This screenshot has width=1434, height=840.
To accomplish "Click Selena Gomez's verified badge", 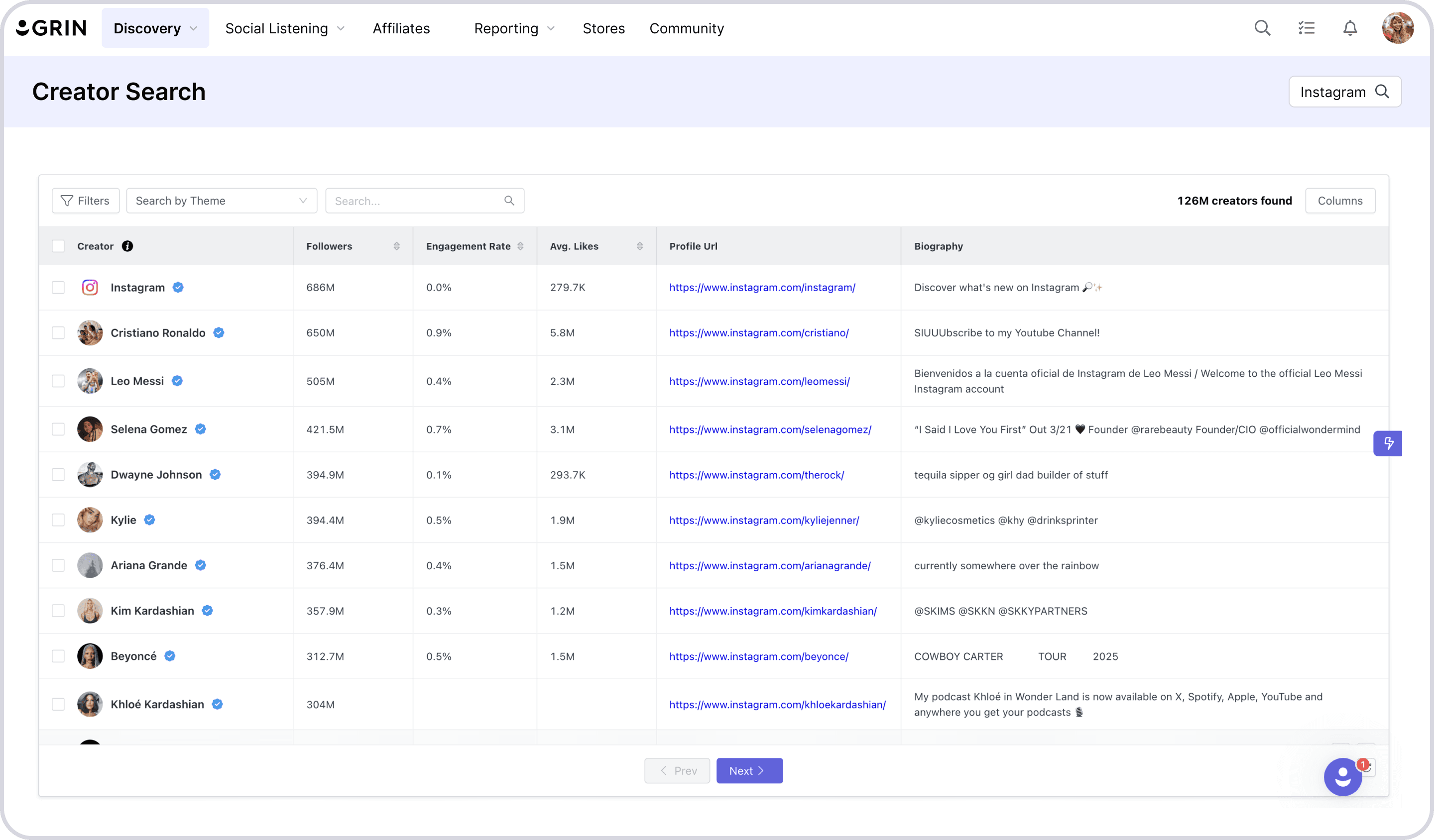I will coord(200,429).
